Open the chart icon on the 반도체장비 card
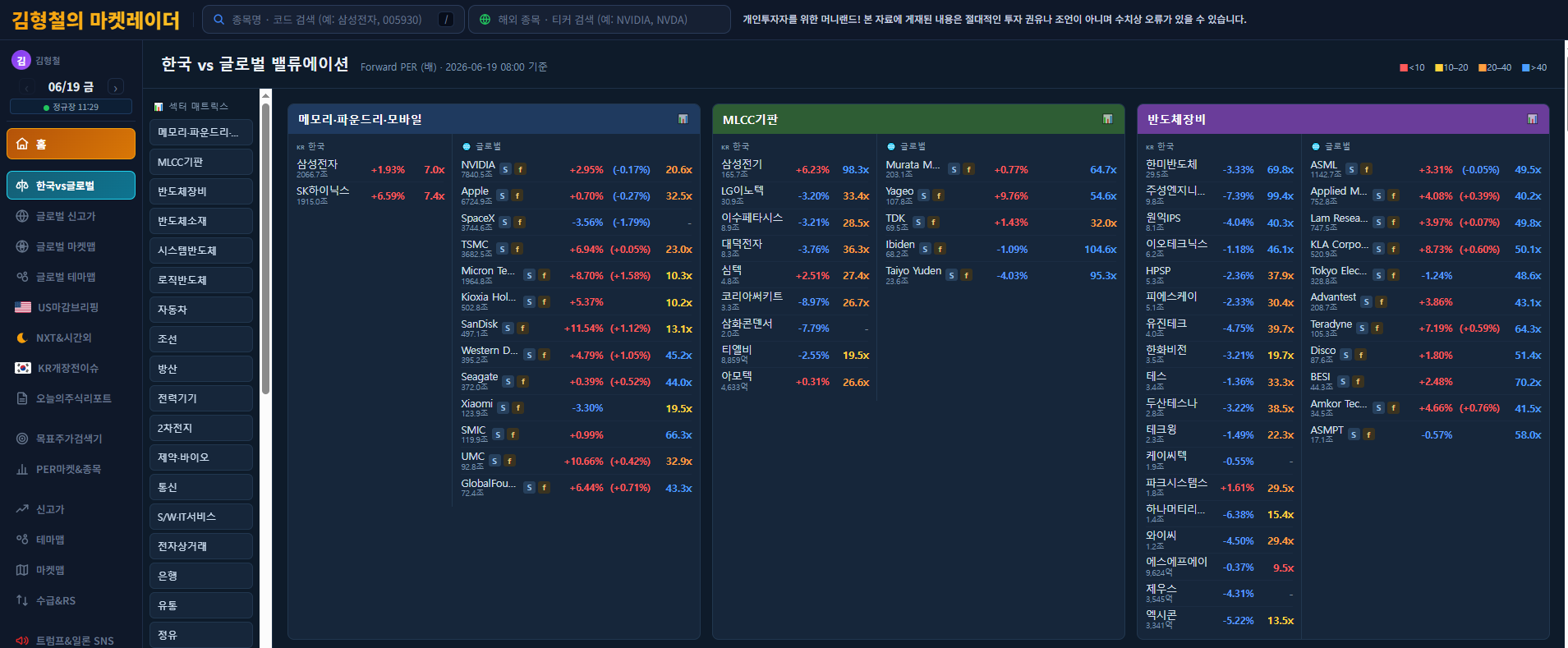Screen dimensions: 1568x648 1532,119
